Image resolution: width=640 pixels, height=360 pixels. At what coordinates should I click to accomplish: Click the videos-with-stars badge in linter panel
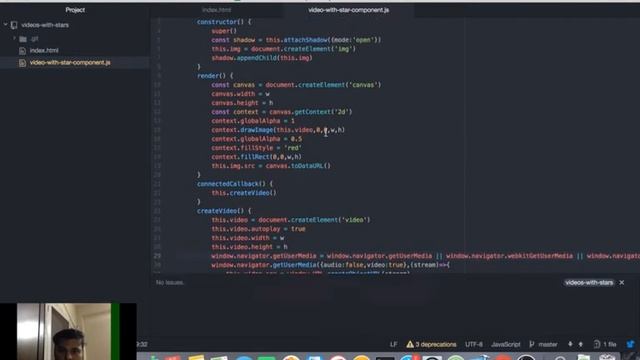click(589, 282)
